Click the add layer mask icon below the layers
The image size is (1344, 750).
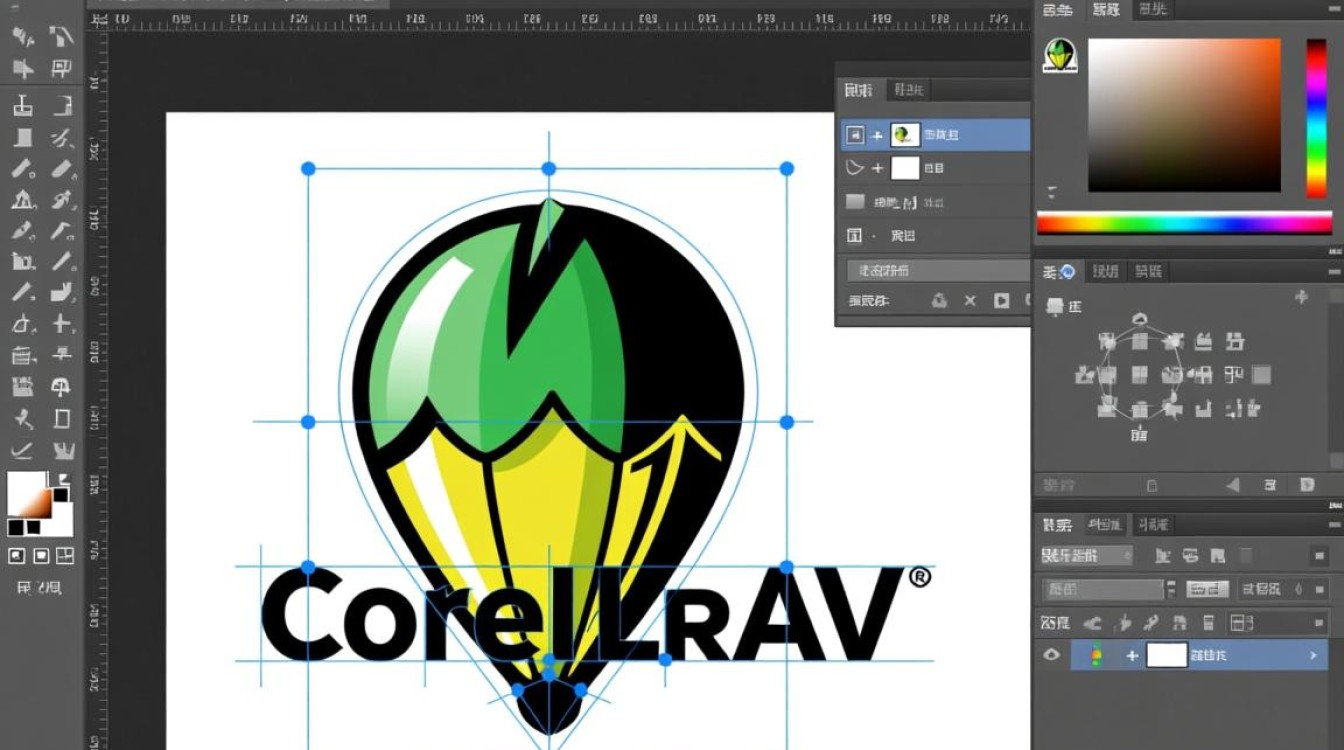940,300
